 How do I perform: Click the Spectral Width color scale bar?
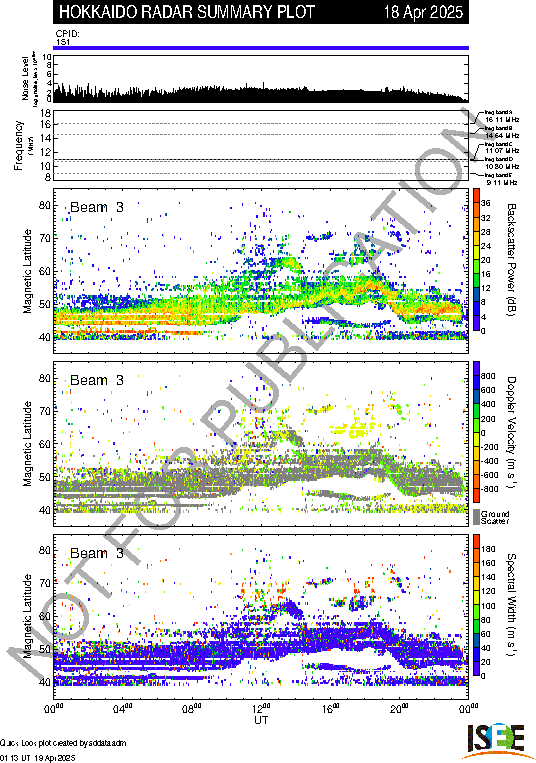tap(477, 605)
